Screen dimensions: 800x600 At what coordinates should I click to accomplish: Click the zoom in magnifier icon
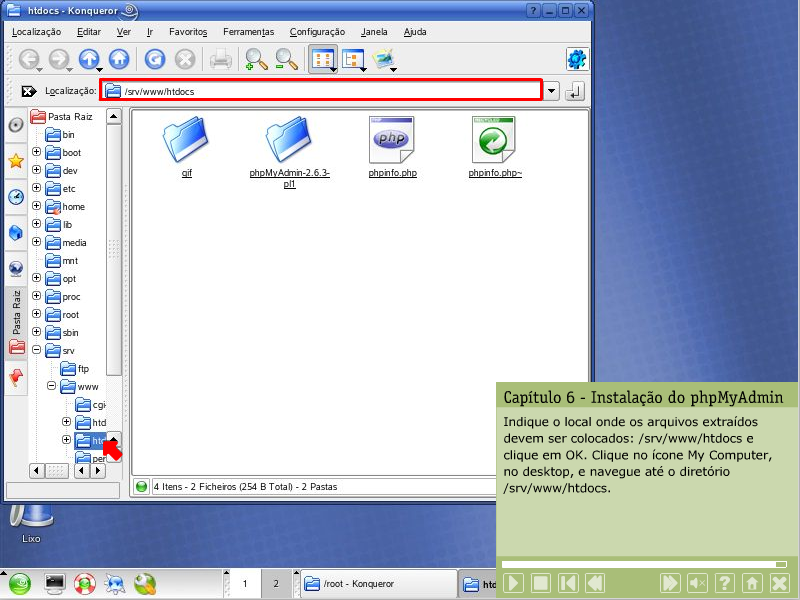pos(255,60)
